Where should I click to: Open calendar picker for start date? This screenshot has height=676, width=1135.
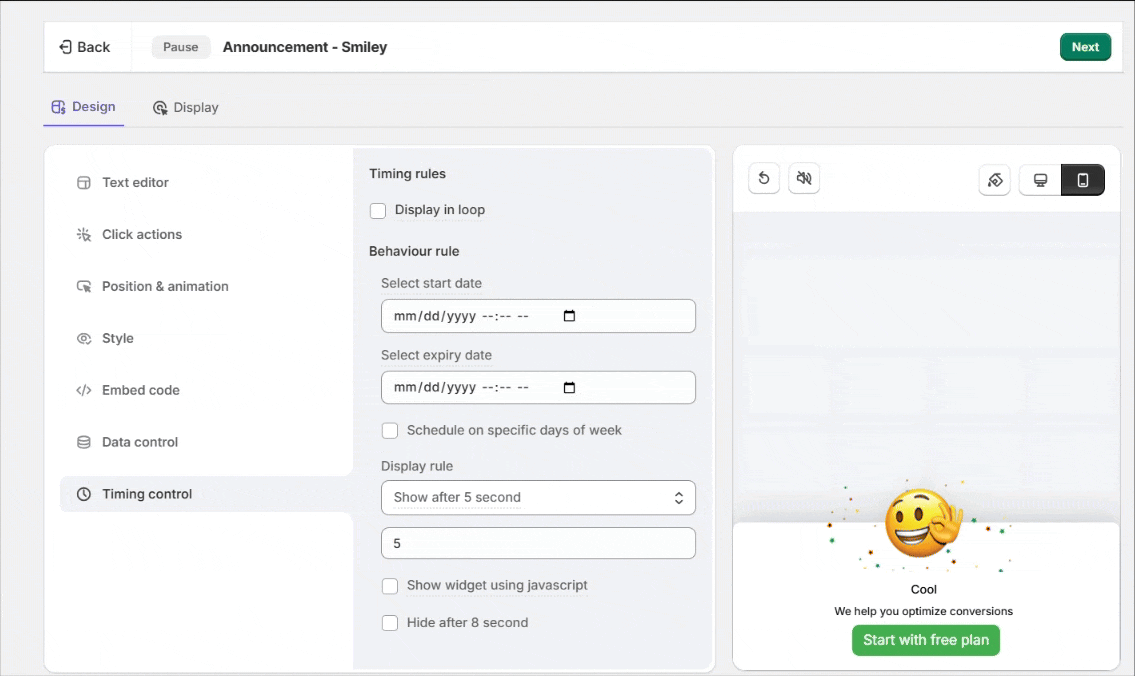(x=570, y=316)
